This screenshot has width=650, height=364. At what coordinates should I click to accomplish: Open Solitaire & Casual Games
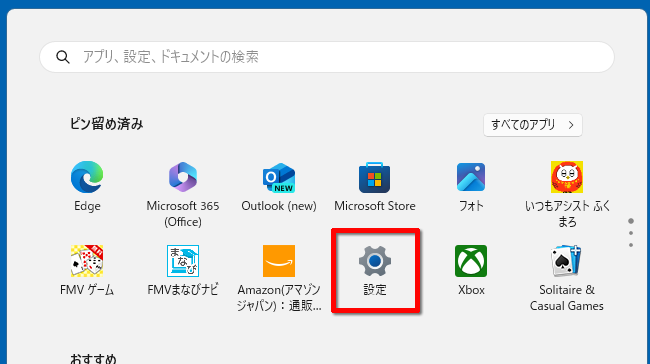(567, 278)
